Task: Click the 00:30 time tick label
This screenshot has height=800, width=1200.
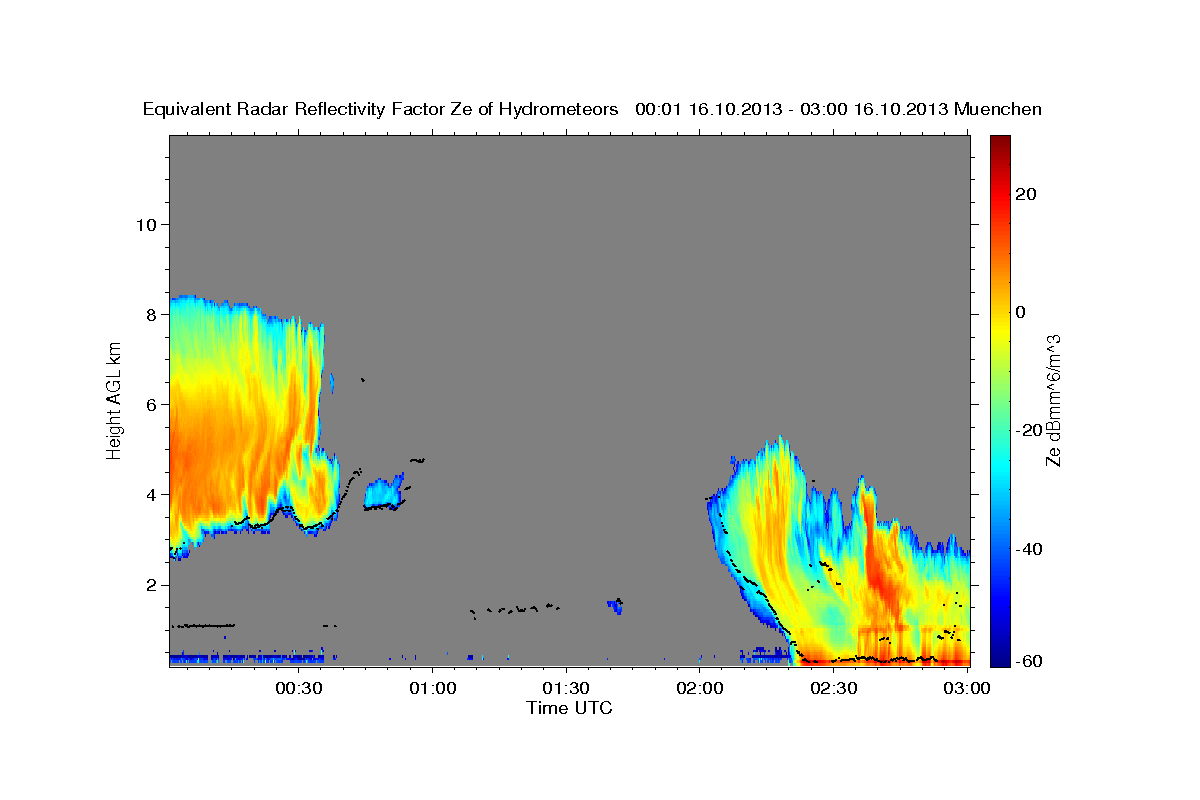Action: (x=299, y=688)
